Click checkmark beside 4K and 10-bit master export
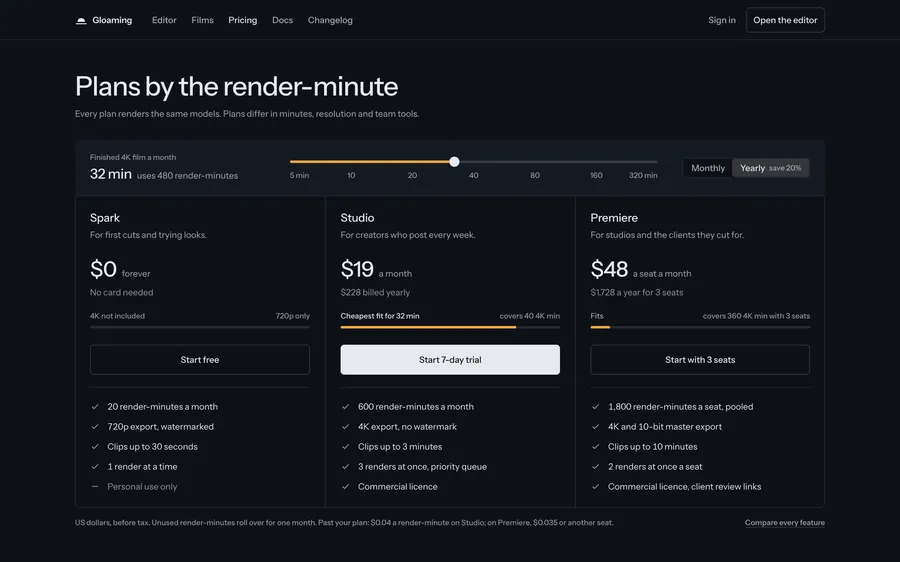The height and width of the screenshot is (562, 900). (595, 427)
